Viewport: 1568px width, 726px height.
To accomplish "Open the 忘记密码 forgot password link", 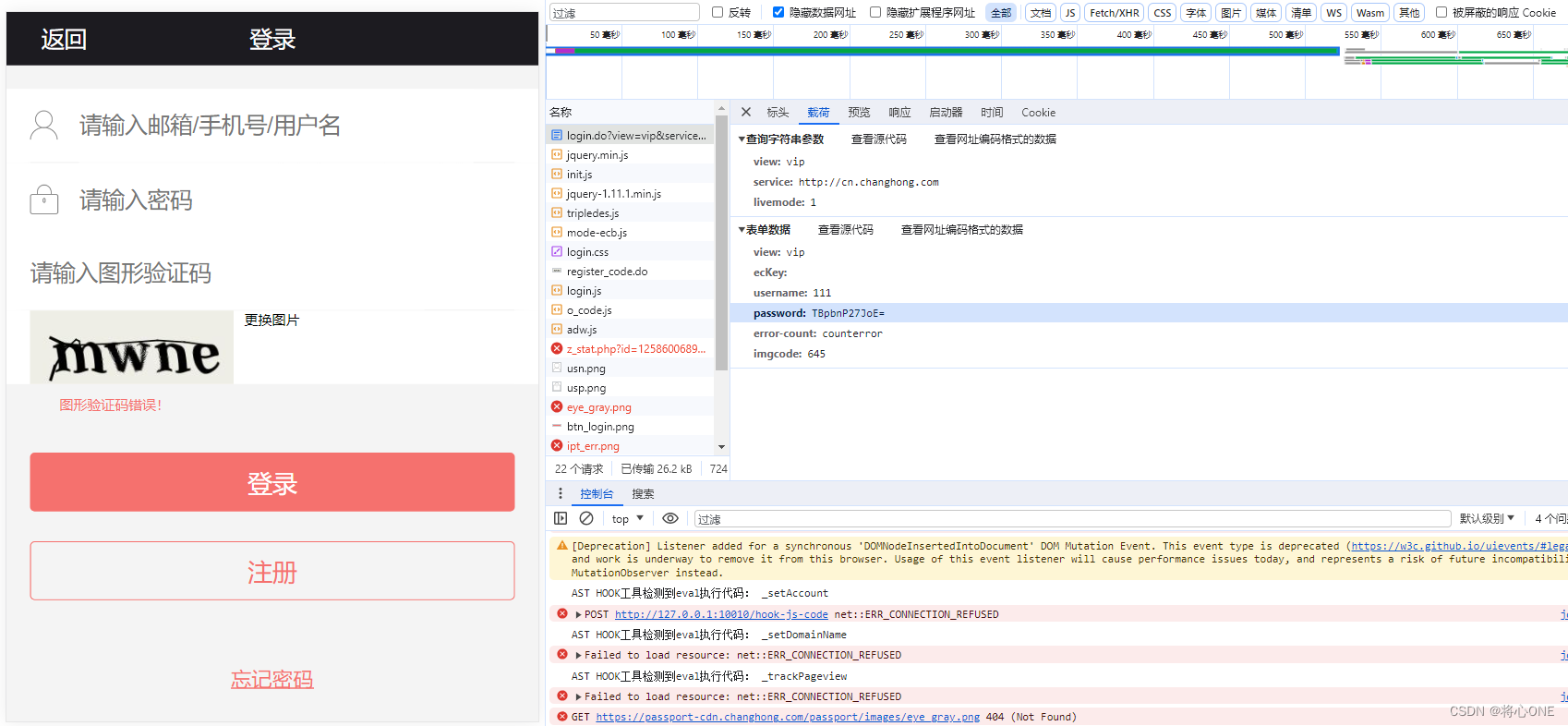I will tap(272, 680).
